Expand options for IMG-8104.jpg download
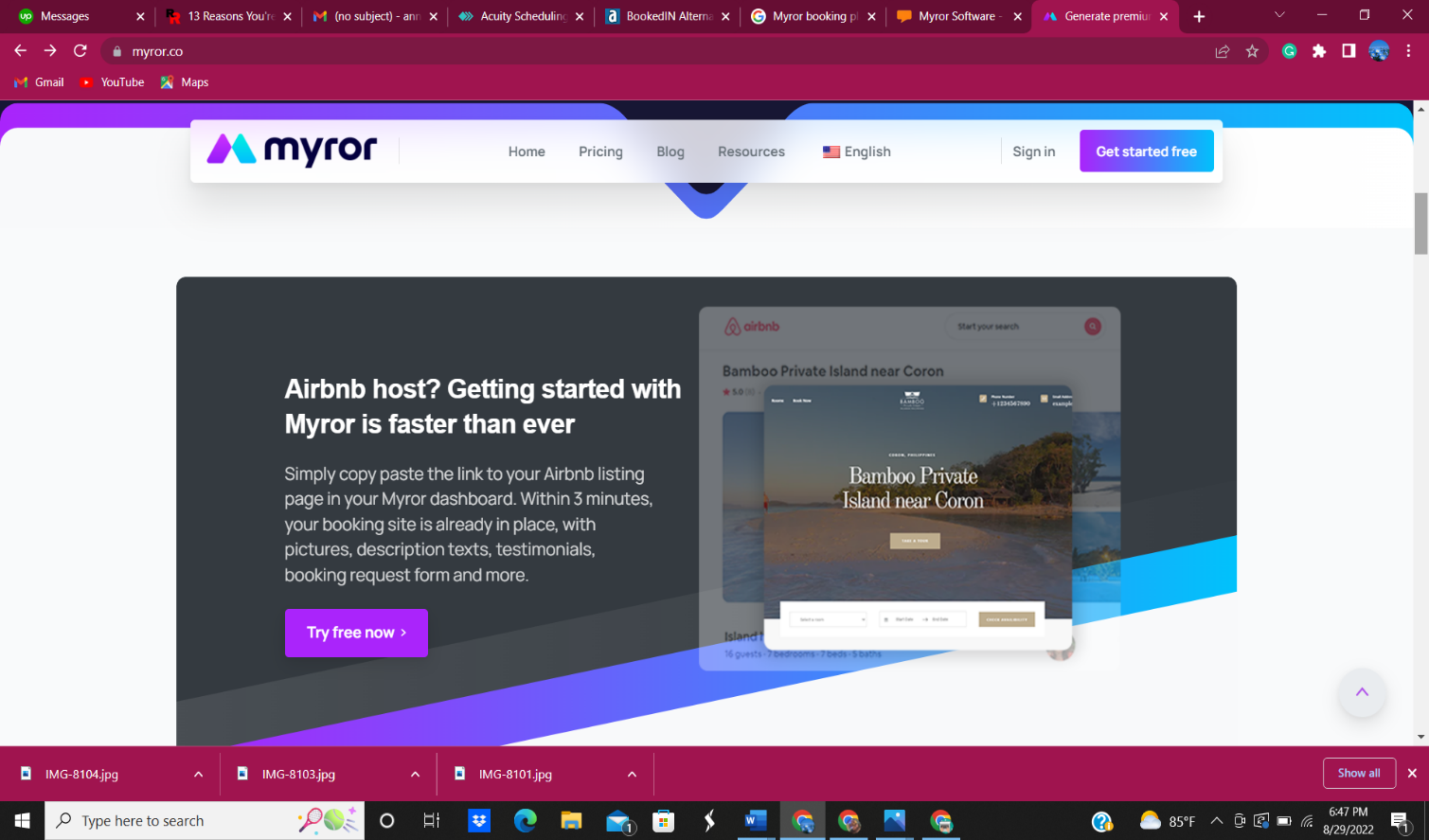The width and height of the screenshot is (1429, 840). [198, 774]
